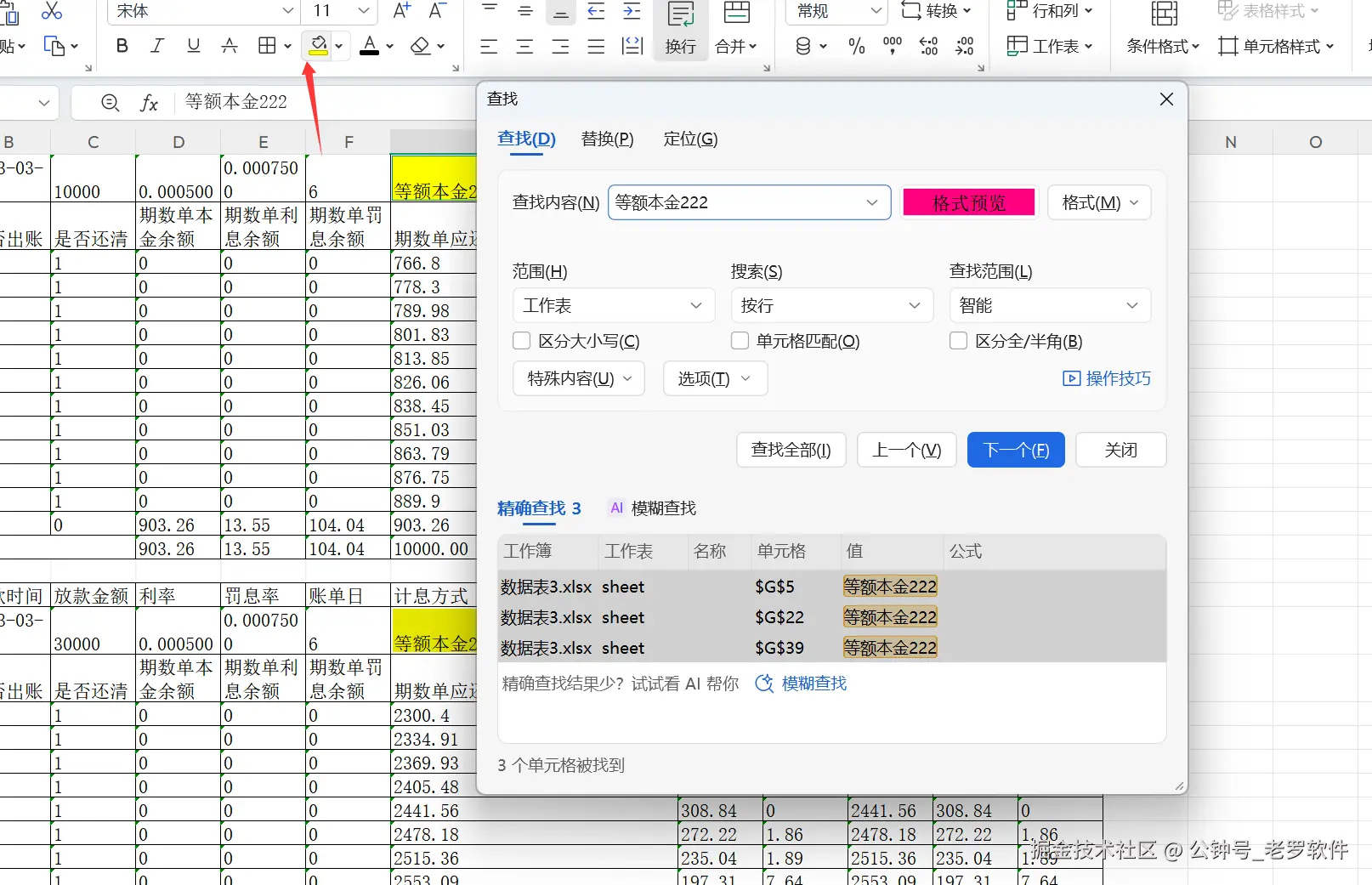Click the cell borders icon
Image resolution: width=1372 pixels, height=885 pixels.
pyautogui.click(x=267, y=46)
